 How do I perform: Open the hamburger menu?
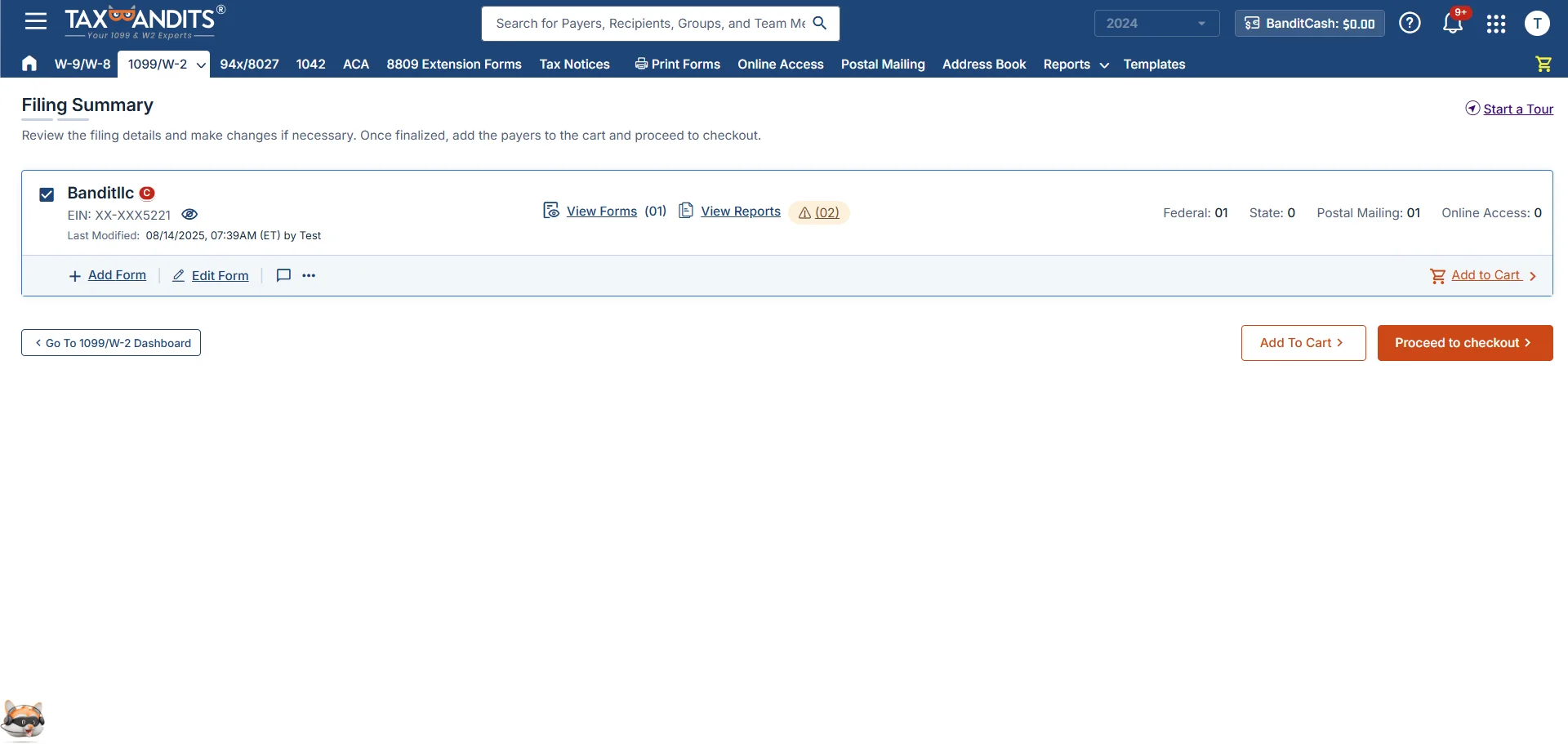point(36,21)
